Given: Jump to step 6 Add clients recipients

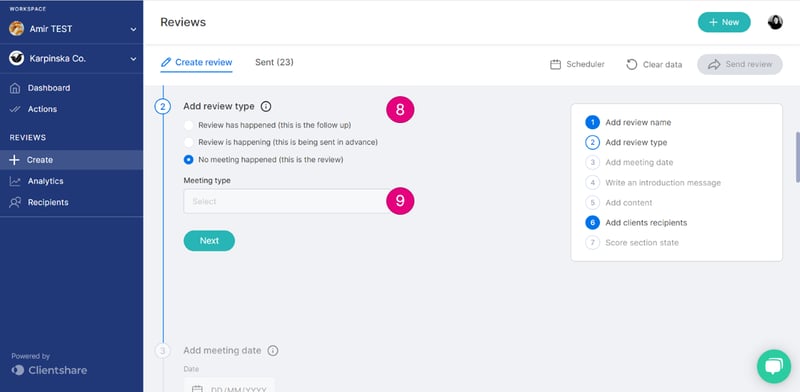Looking at the screenshot, I should click(636, 223).
